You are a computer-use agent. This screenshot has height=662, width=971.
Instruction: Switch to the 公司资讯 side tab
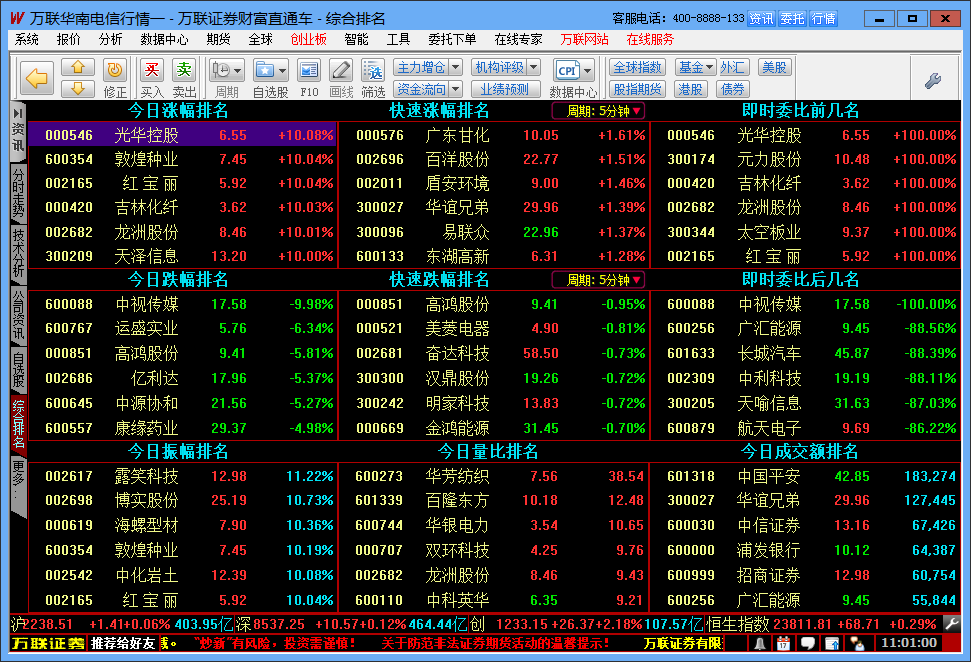click(19, 315)
